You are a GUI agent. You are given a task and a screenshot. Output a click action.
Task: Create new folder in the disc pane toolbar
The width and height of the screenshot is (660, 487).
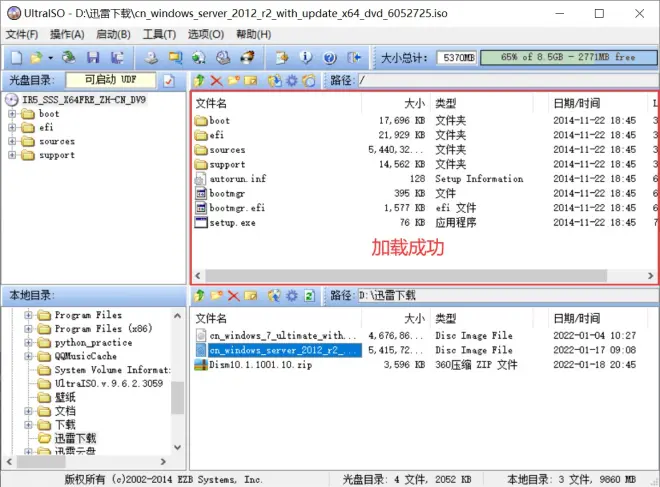tap(234, 80)
